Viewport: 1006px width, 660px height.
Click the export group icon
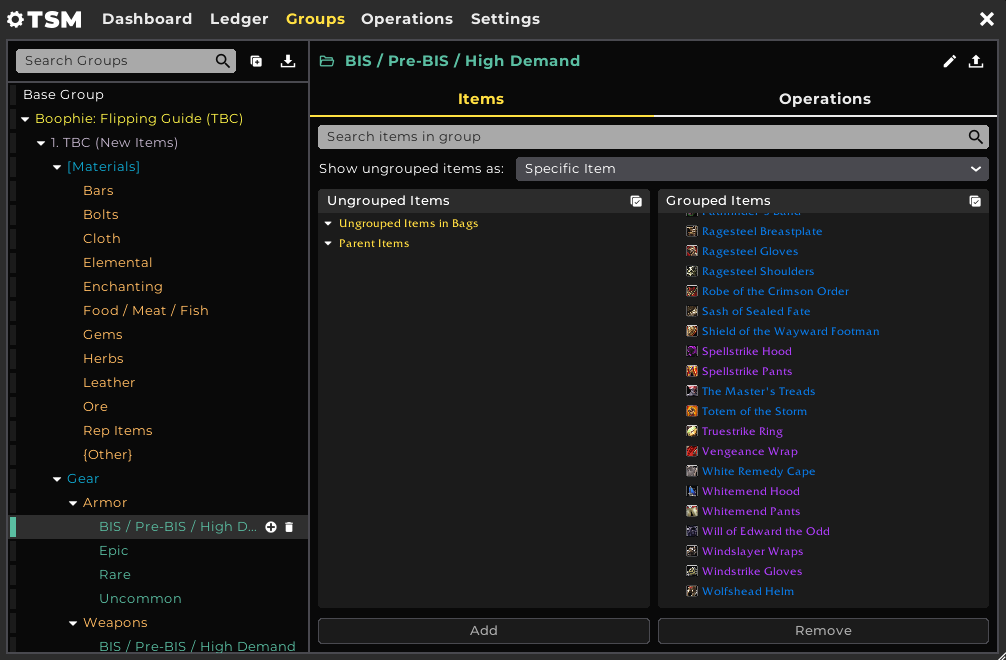point(976,61)
